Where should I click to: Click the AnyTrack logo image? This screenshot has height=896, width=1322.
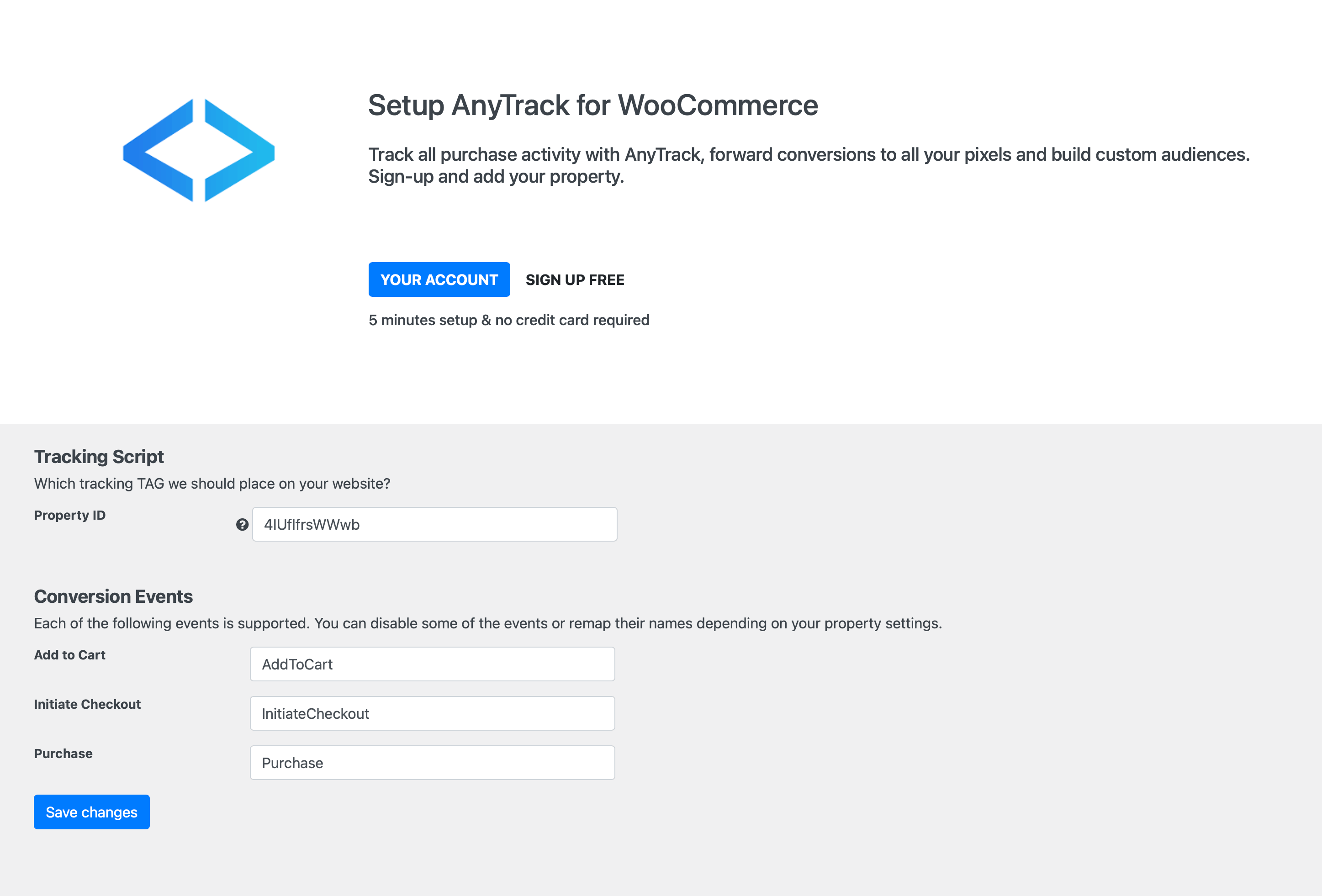point(199,151)
